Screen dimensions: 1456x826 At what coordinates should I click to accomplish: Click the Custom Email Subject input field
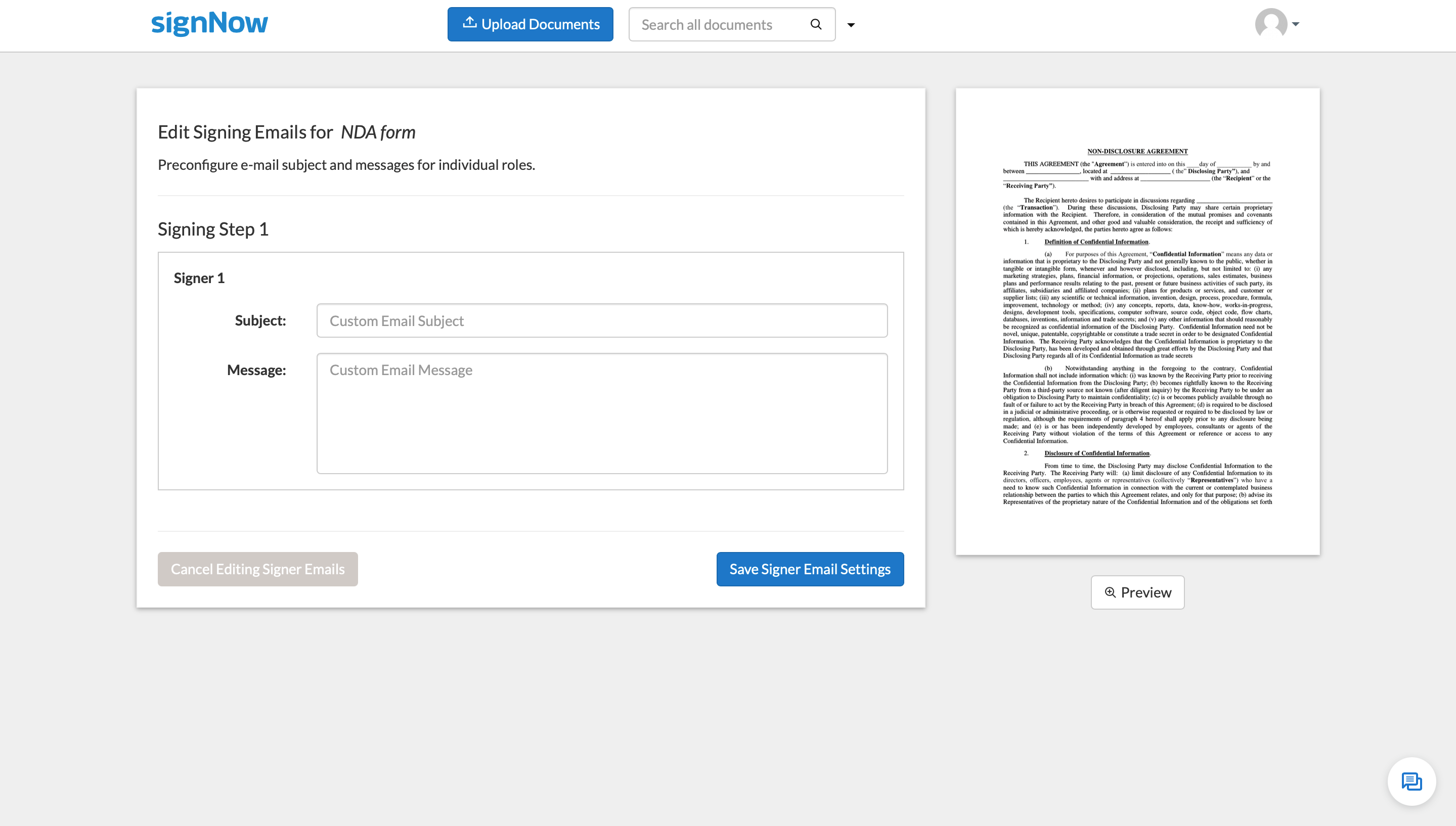tap(601, 320)
